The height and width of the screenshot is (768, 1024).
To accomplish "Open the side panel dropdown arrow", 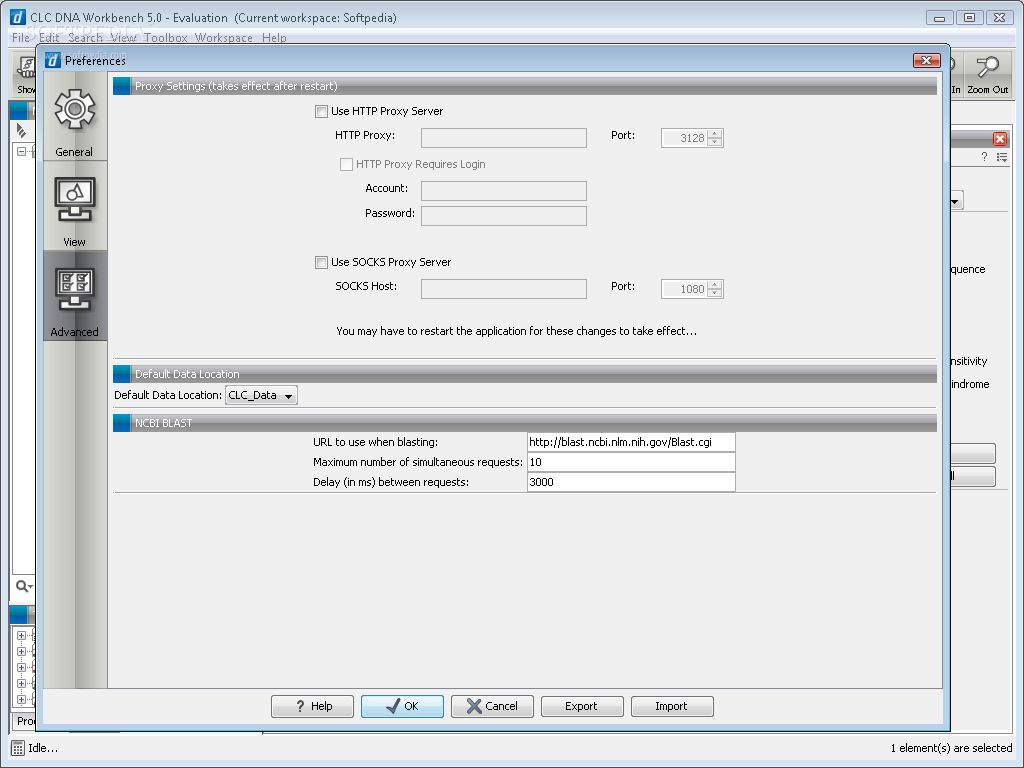I will (x=955, y=200).
